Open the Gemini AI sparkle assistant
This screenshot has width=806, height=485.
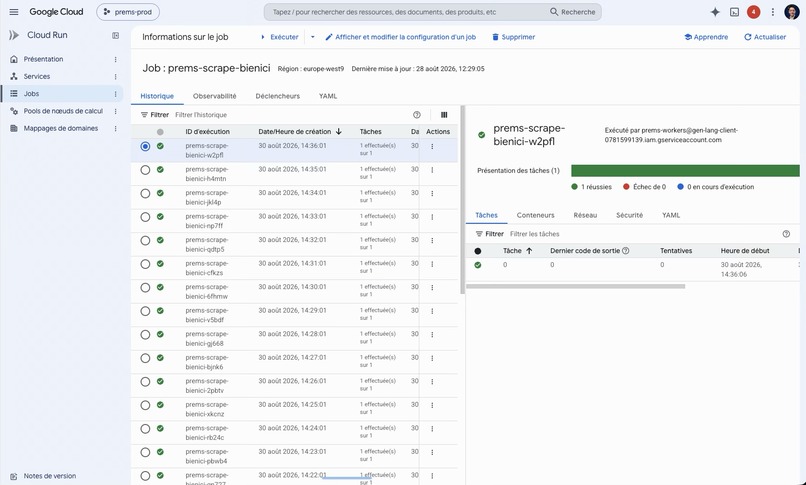coord(715,12)
